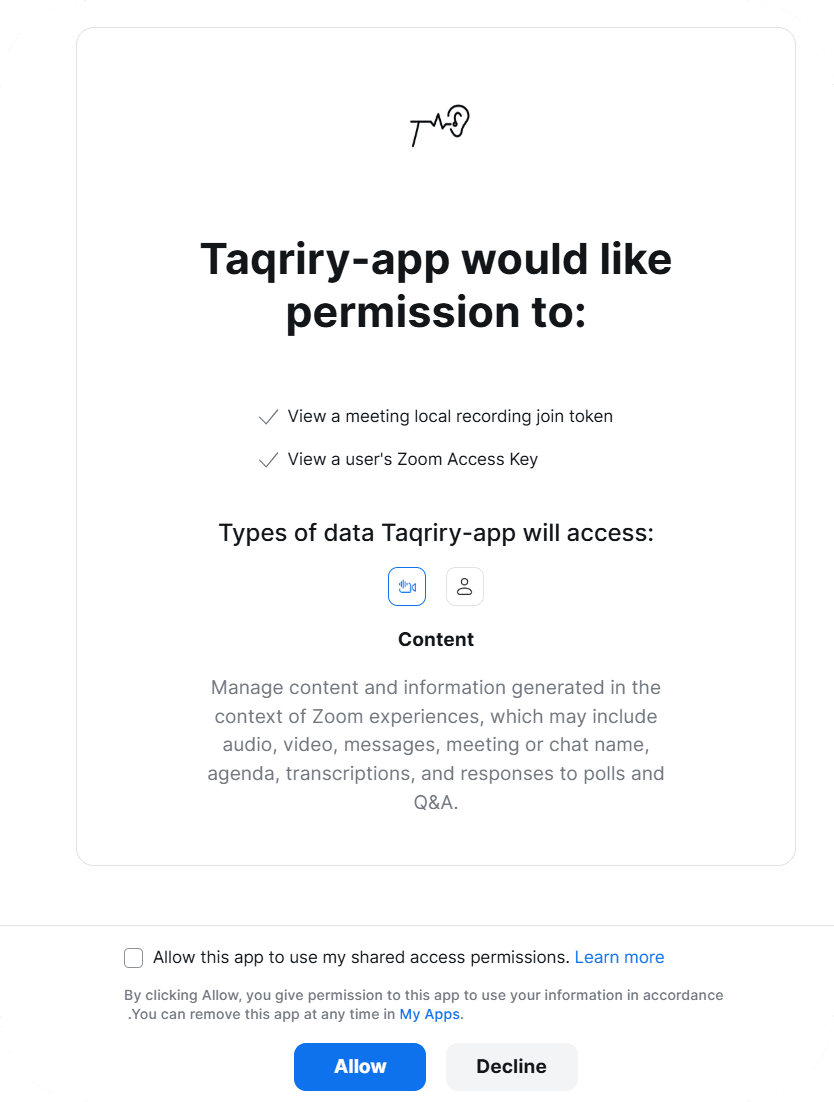The height and width of the screenshot is (1102, 834).
Task: Select the Taqriry-app permission heading
Action: [x=436, y=285]
